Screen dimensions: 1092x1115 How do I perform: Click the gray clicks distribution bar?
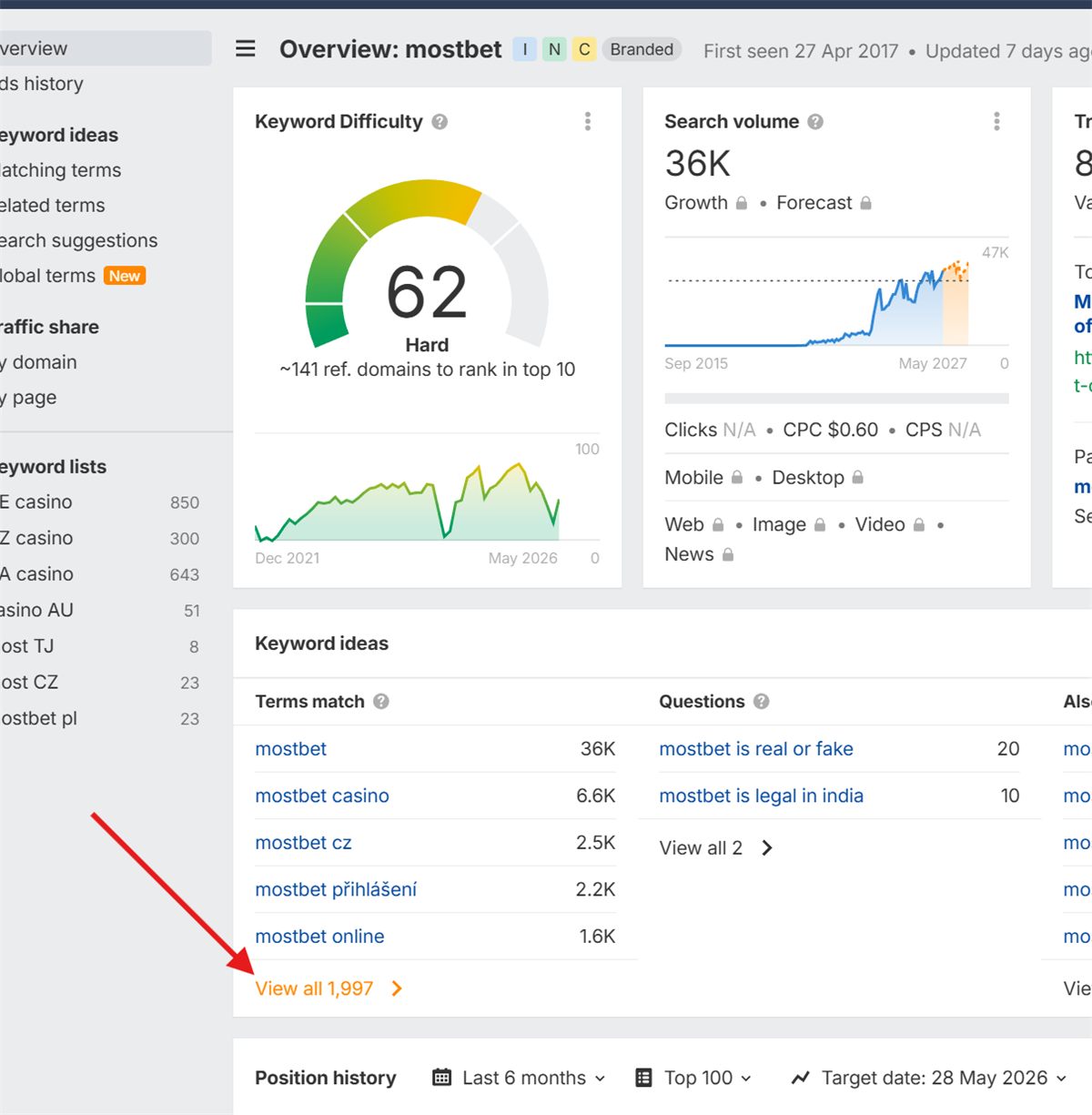click(836, 399)
